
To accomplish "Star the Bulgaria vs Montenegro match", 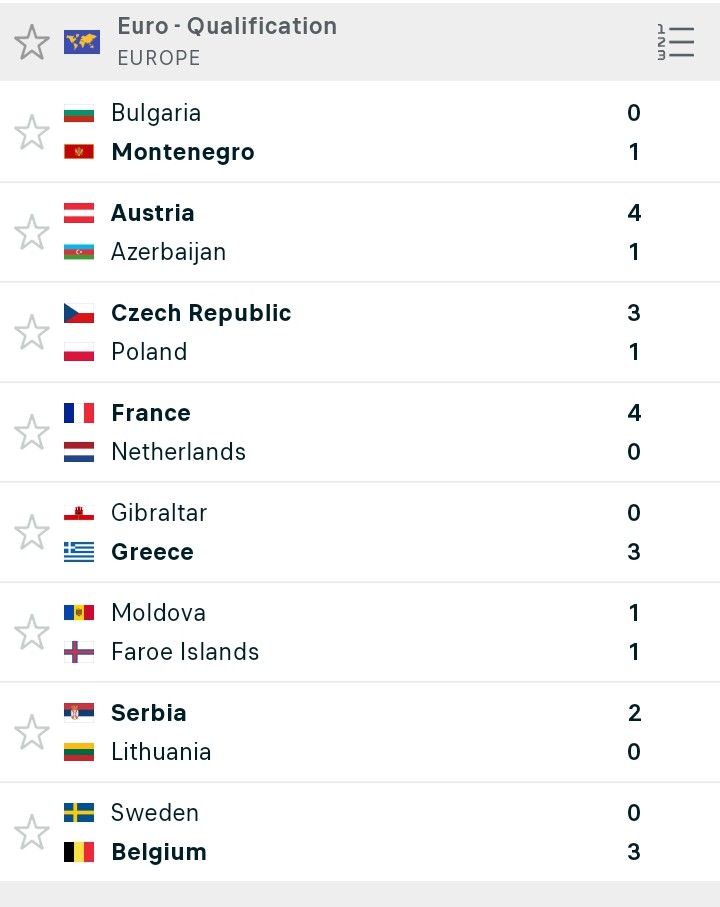I will [x=32, y=132].
